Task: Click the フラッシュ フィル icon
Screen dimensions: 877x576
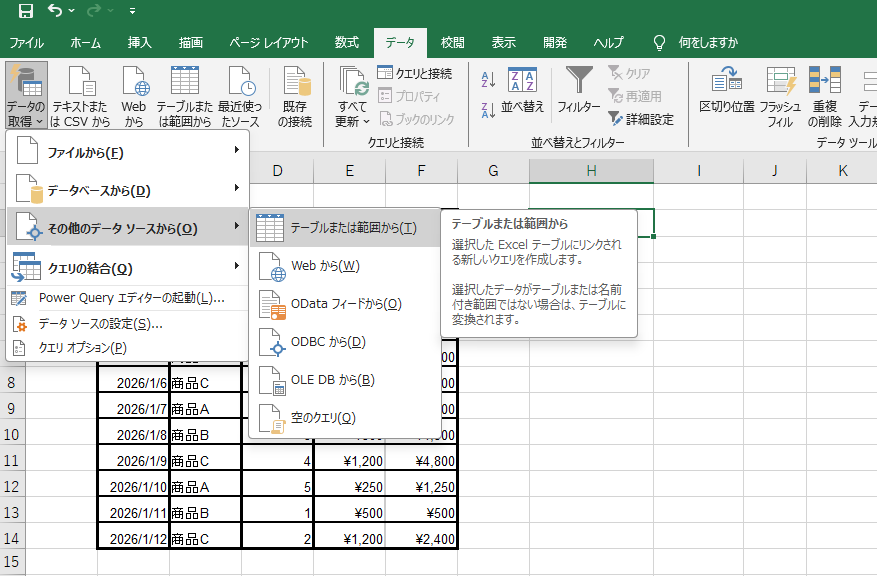Action: point(779,81)
